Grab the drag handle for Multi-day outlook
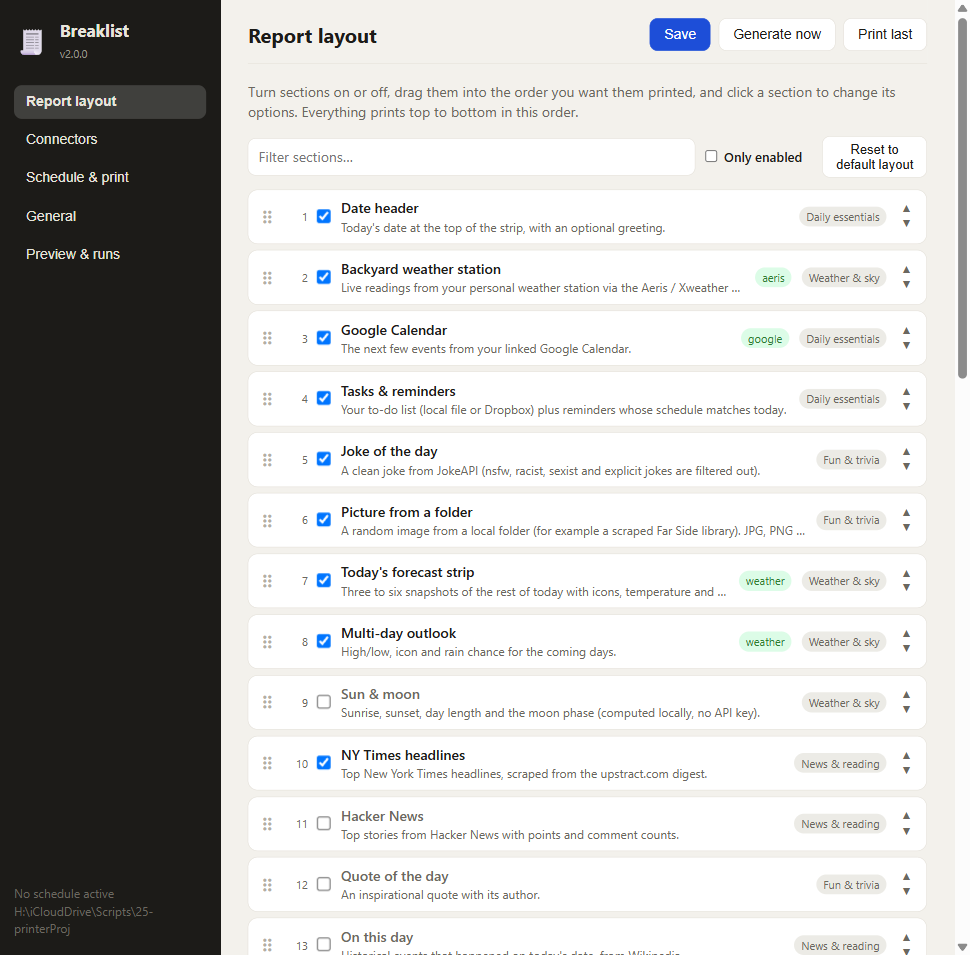Image resolution: width=970 pixels, height=955 pixels. [267, 641]
